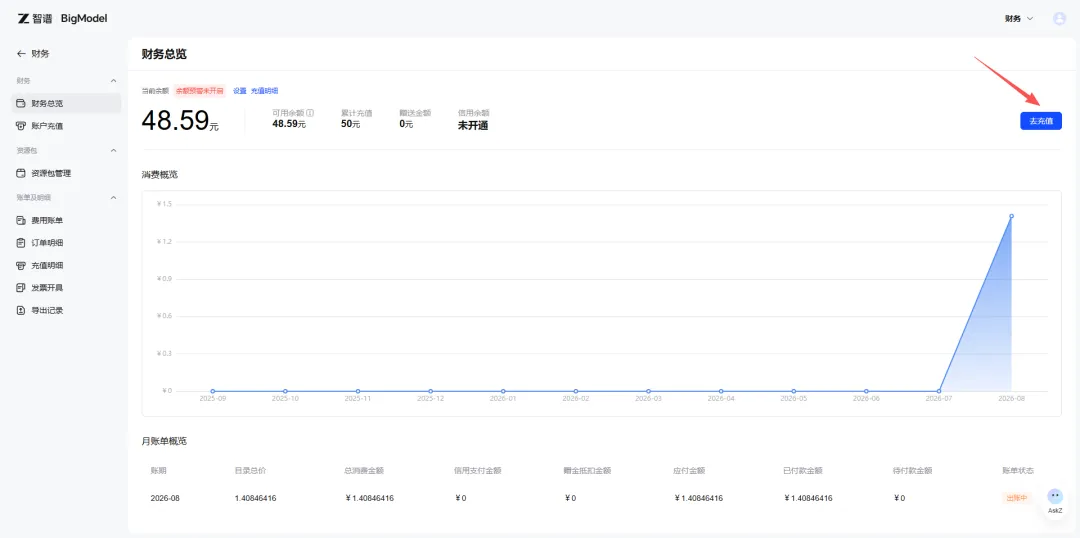The image size is (1080, 538).
Task: Click the info icon next to 可用余额
Action: pyautogui.click(x=310, y=112)
